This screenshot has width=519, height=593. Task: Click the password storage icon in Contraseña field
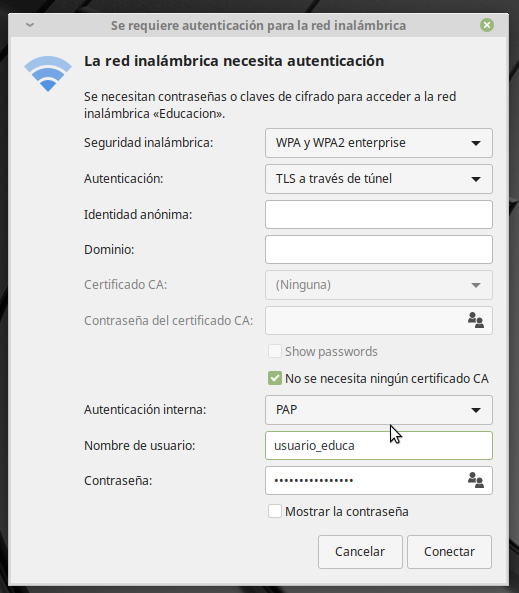pos(475,480)
